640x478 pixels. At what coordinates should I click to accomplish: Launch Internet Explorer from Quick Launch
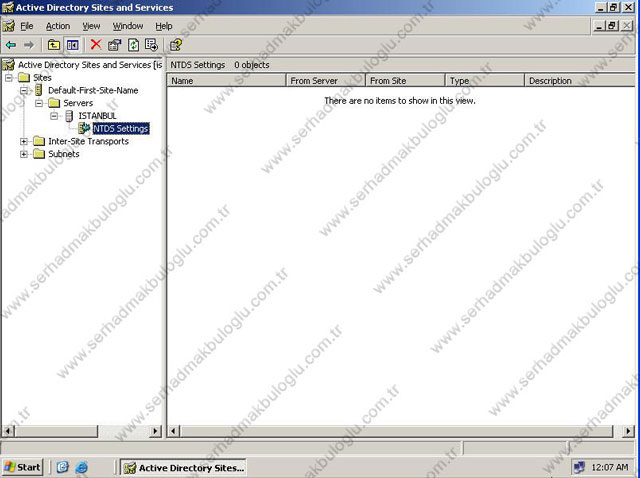tap(82, 467)
